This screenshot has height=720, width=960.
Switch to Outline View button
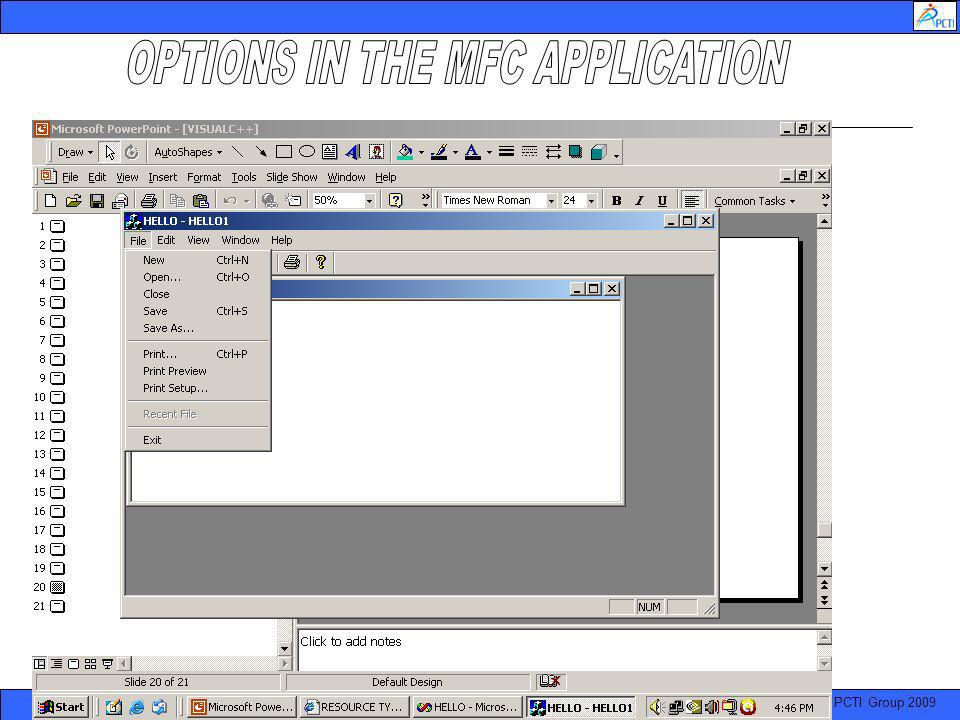(x=57, y=664)
